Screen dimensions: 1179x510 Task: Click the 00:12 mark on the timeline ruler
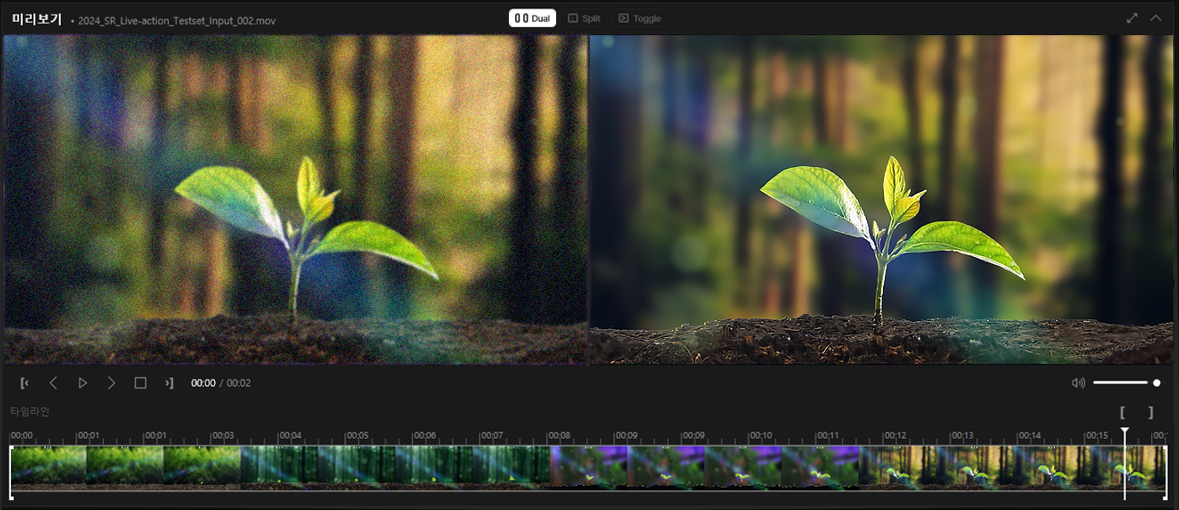click(894, 436)
